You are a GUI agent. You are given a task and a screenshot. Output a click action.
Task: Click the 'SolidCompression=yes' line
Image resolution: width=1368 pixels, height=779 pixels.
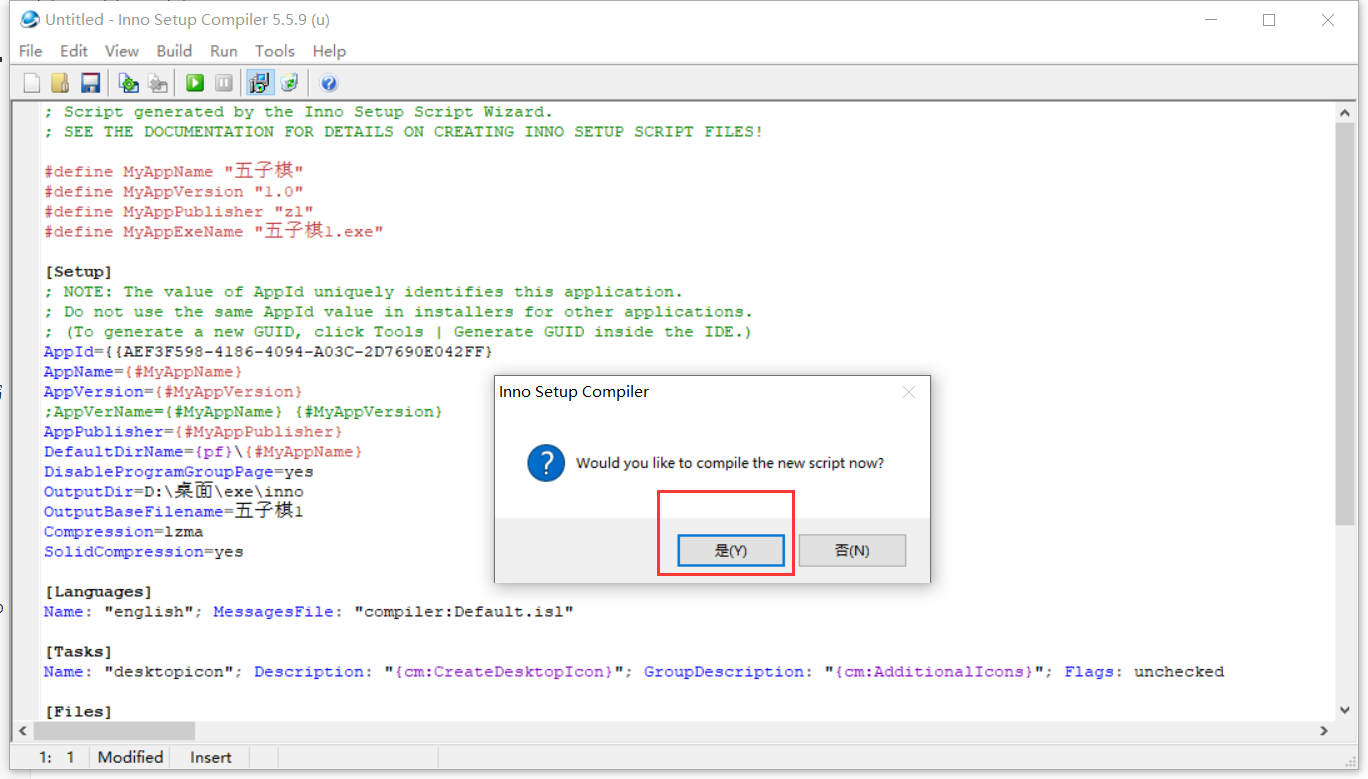click(144, 552)
